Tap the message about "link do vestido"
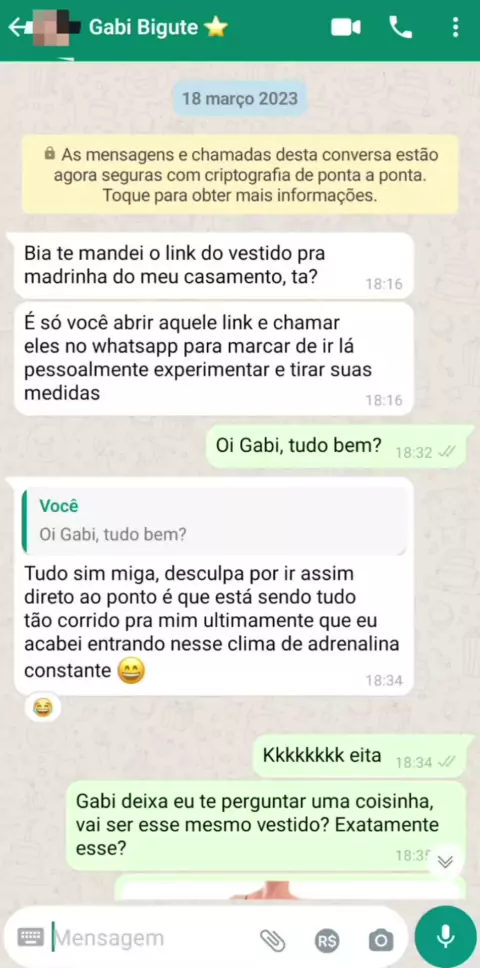Screen dimensions: 480x968 (213, 264)
